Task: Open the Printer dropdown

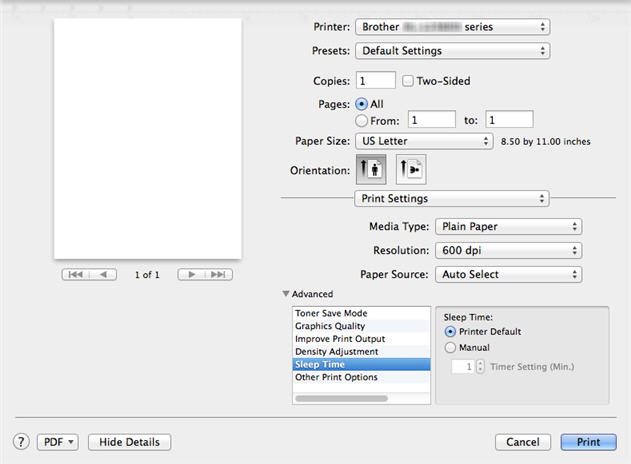Action: [453, 27]
